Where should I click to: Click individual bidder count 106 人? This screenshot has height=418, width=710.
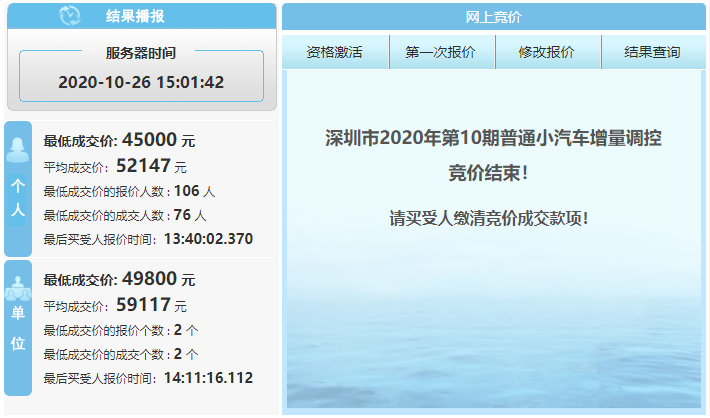click(x=194, y=191)
